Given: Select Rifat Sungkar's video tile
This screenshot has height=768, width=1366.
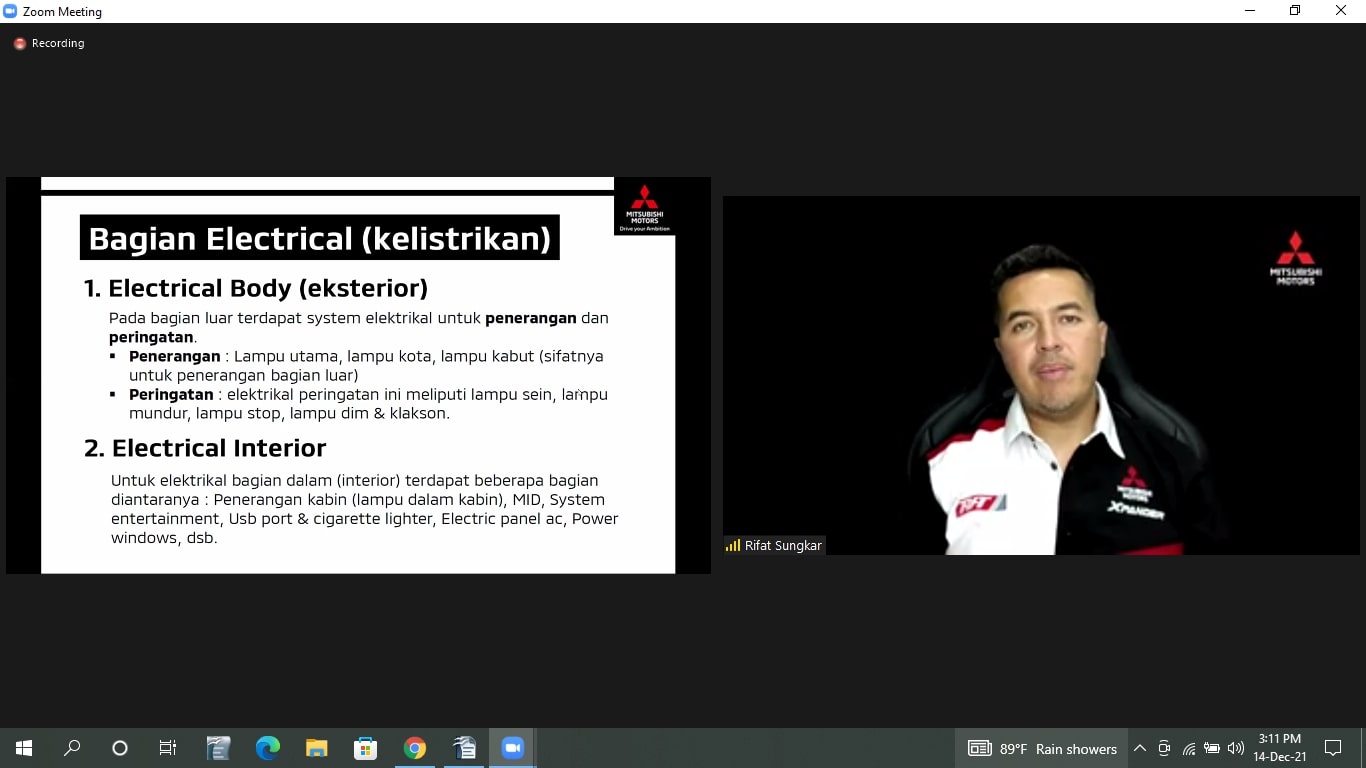Looking at the screenshot, I should 1040,375.
